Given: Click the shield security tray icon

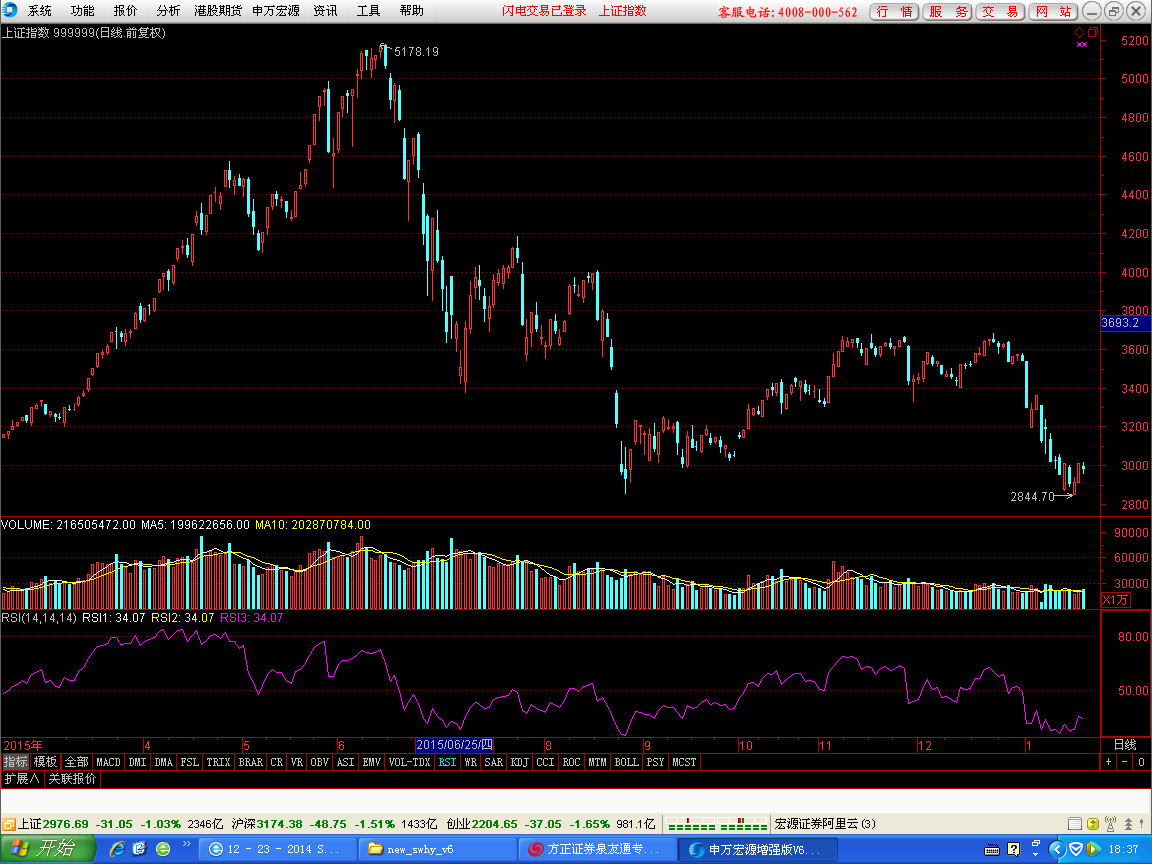Looking at the screenshot, I should coord(1076,849).
